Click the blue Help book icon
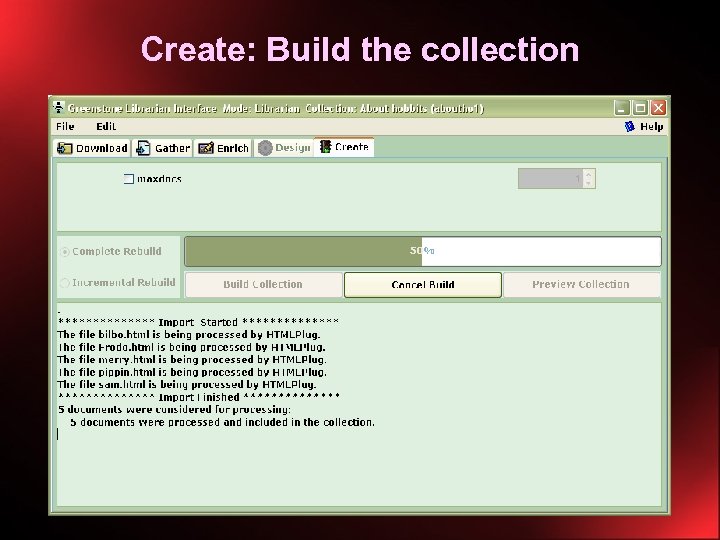The image size is (720, 540). coord(630,126)
